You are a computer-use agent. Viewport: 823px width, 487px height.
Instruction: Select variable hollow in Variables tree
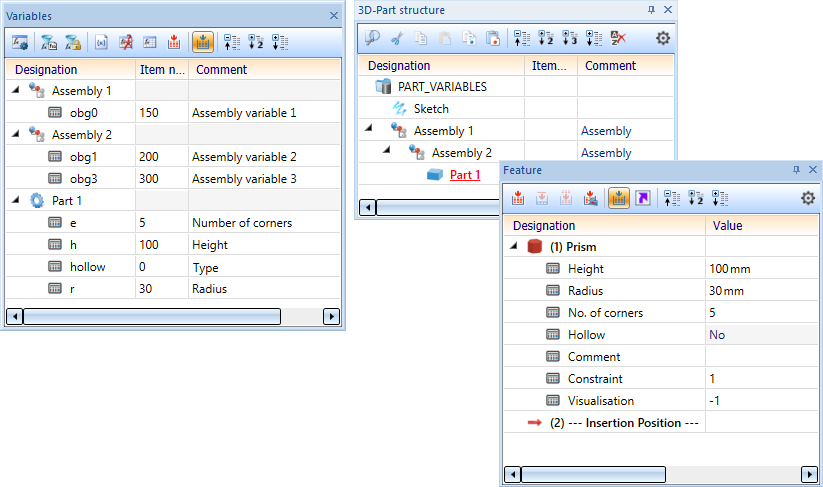point(88,267)
